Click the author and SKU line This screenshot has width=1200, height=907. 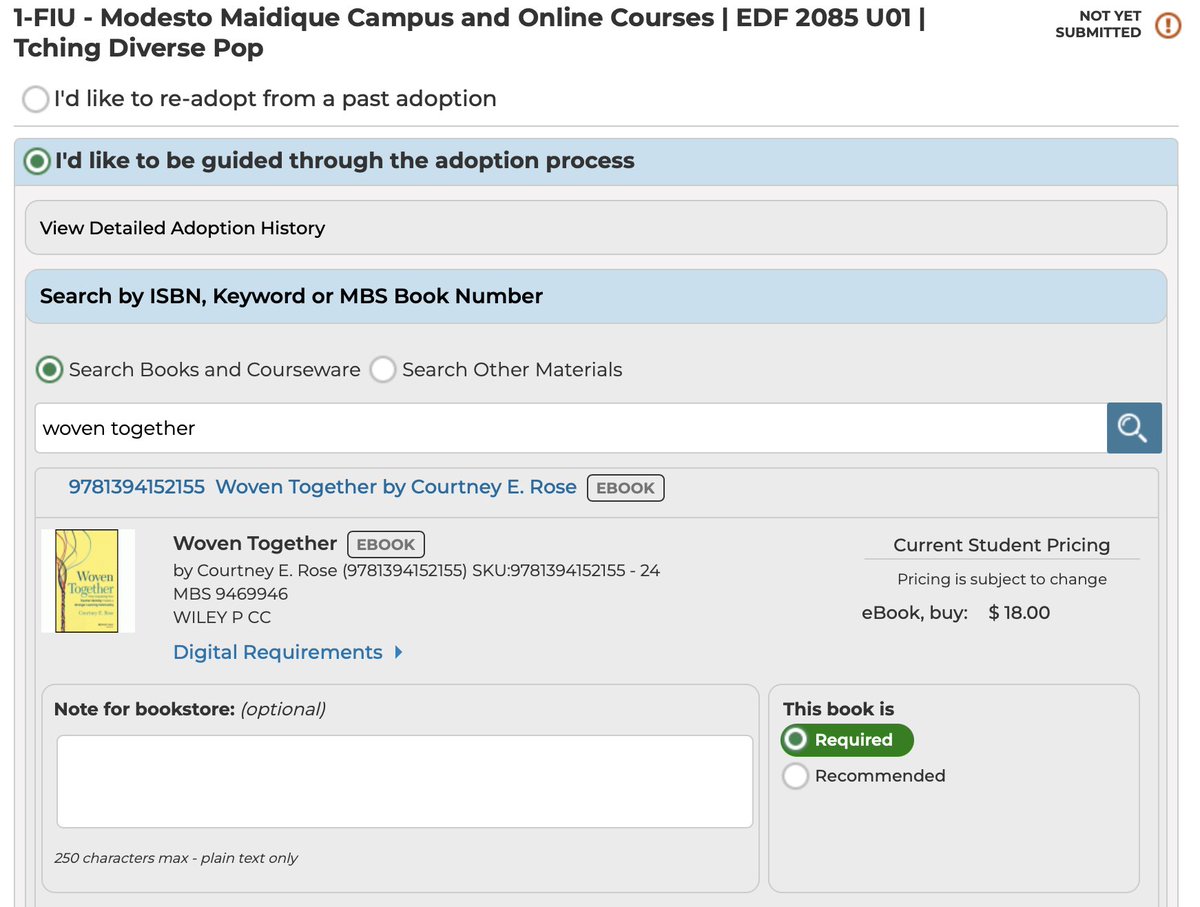click(416, 571)
